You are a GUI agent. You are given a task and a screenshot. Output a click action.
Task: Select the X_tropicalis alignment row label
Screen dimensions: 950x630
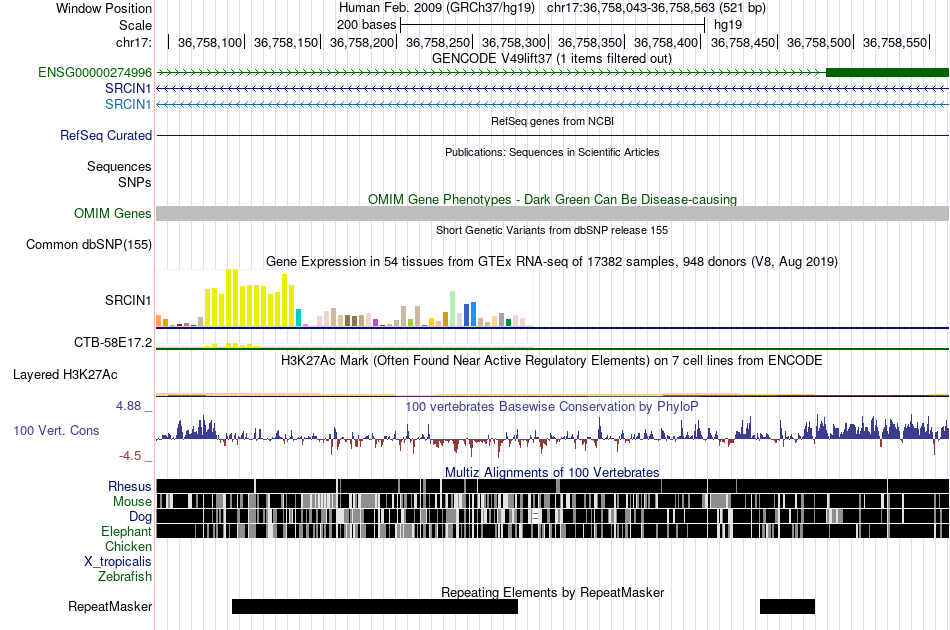pyautogui.click(x=118, y=562)
